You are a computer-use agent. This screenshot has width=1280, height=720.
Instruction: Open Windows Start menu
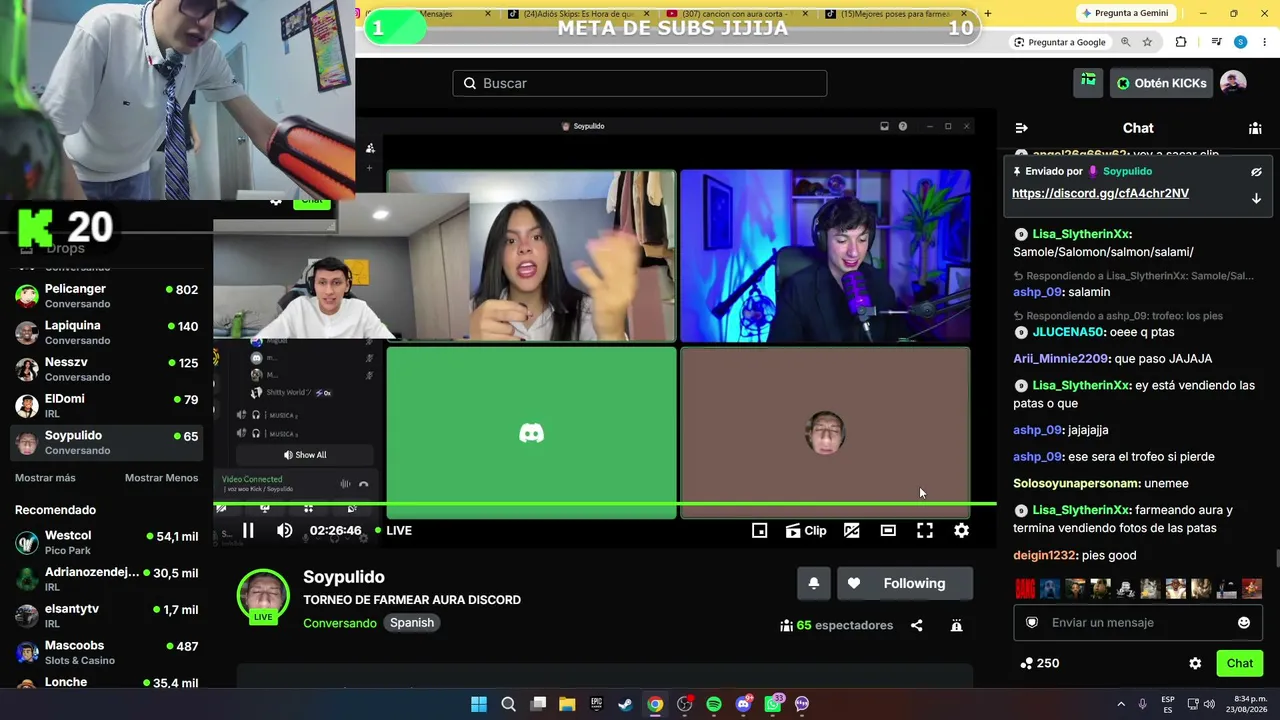479,704
